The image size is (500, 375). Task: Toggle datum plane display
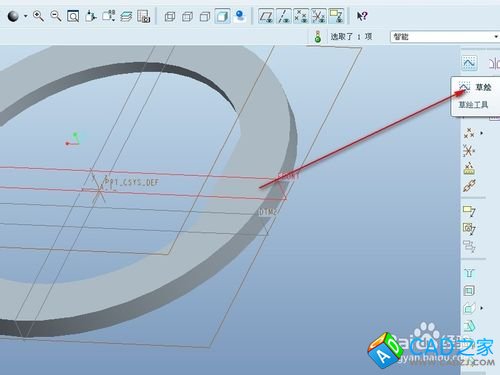point(266,16)
